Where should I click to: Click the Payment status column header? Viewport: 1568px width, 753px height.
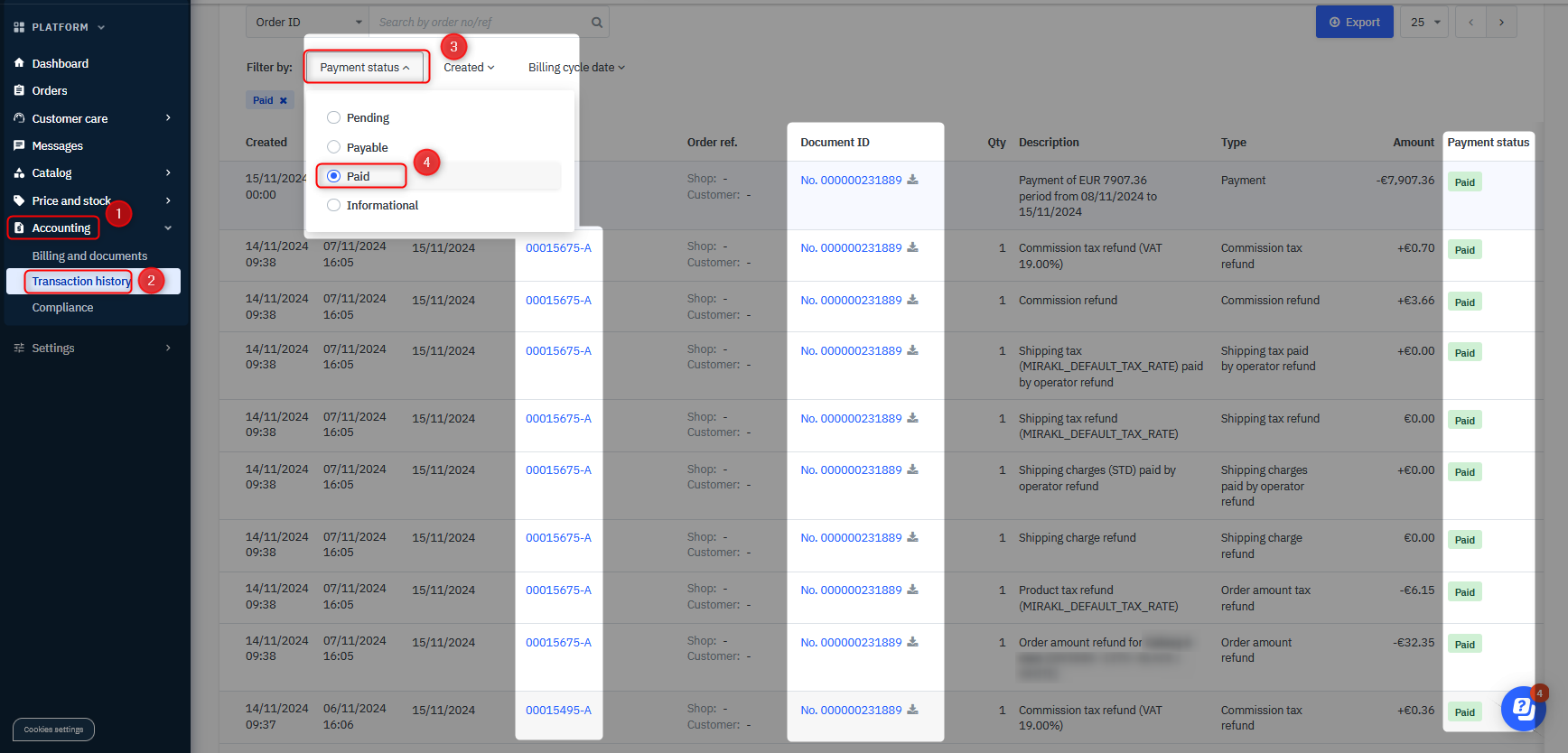pyautogui.click(x=1489, y=142)
